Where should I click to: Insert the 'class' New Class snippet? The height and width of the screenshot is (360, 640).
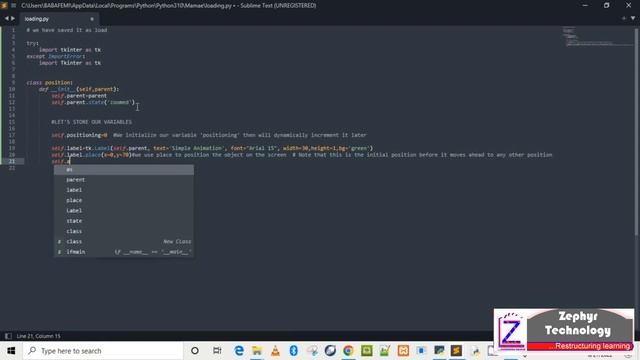tap(124, 242)
